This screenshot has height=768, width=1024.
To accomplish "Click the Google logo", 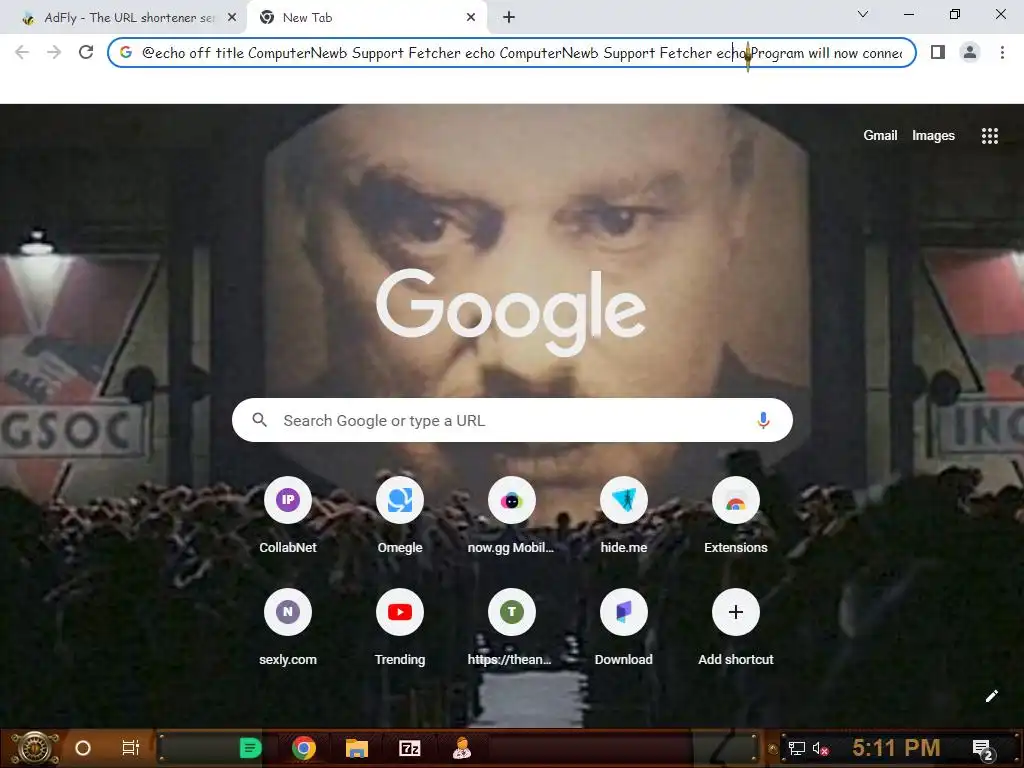I will click(x=511, y=312).
